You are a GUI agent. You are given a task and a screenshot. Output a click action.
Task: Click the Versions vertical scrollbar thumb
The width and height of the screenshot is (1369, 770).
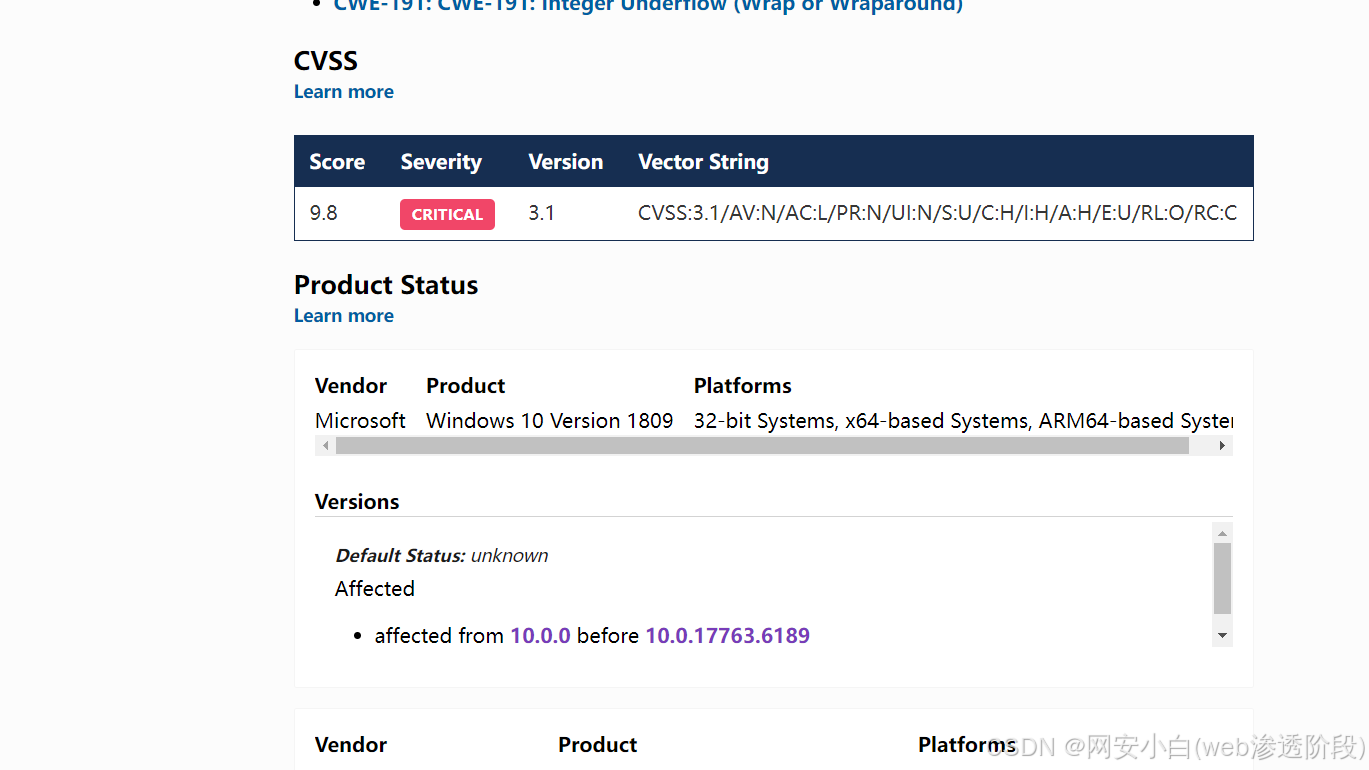click(1222, 579)
